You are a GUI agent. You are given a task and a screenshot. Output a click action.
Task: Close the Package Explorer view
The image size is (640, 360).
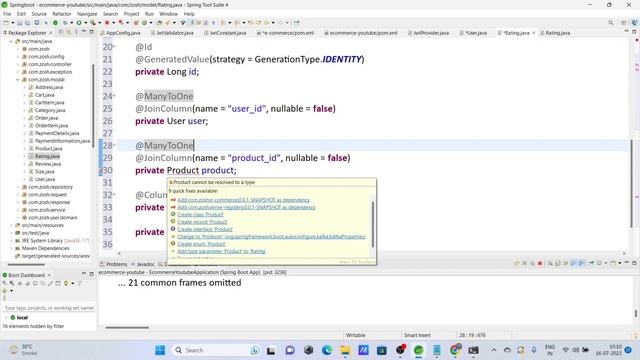click(51, 33)
